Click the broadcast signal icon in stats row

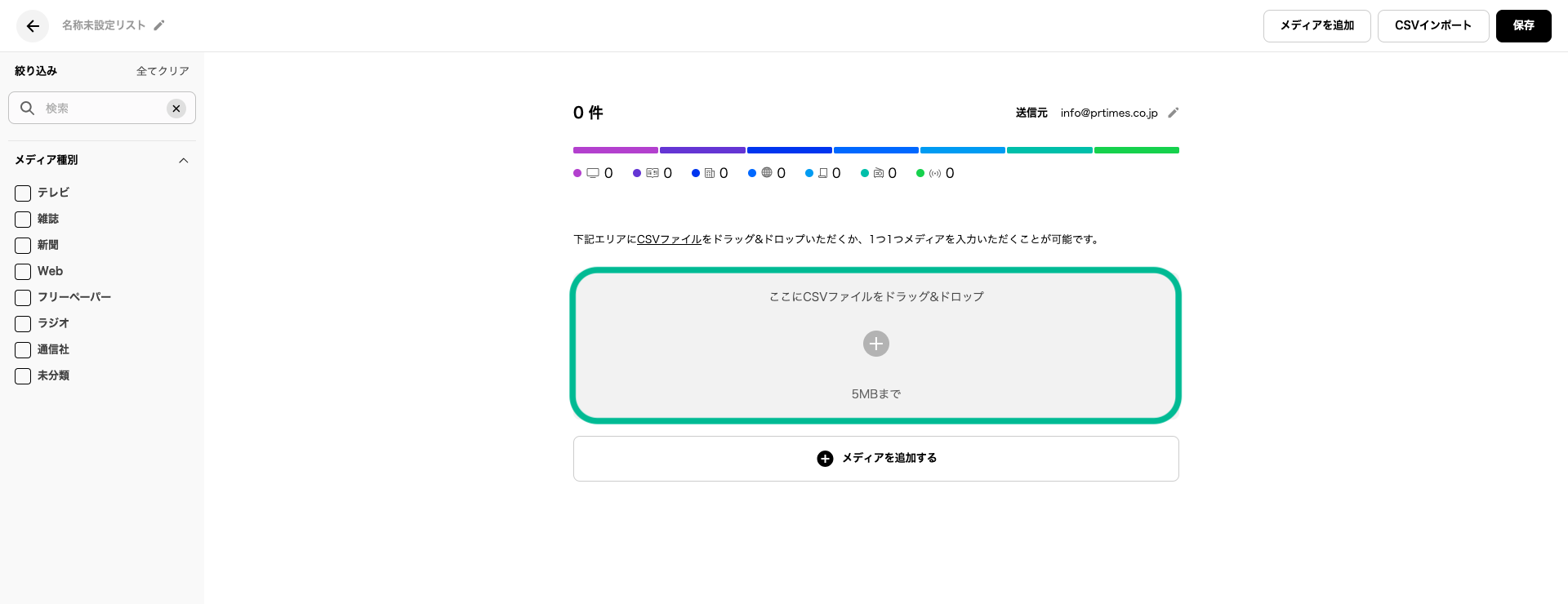[935, 173]
